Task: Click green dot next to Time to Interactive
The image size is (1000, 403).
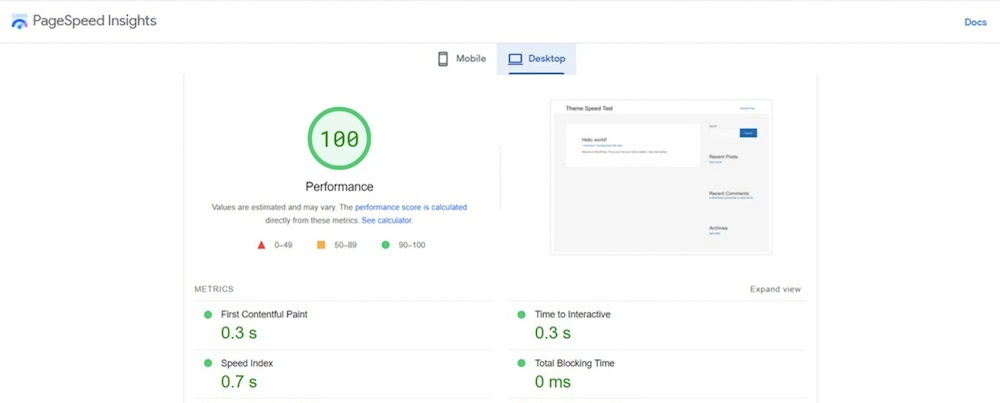Action: pos(521,315)
